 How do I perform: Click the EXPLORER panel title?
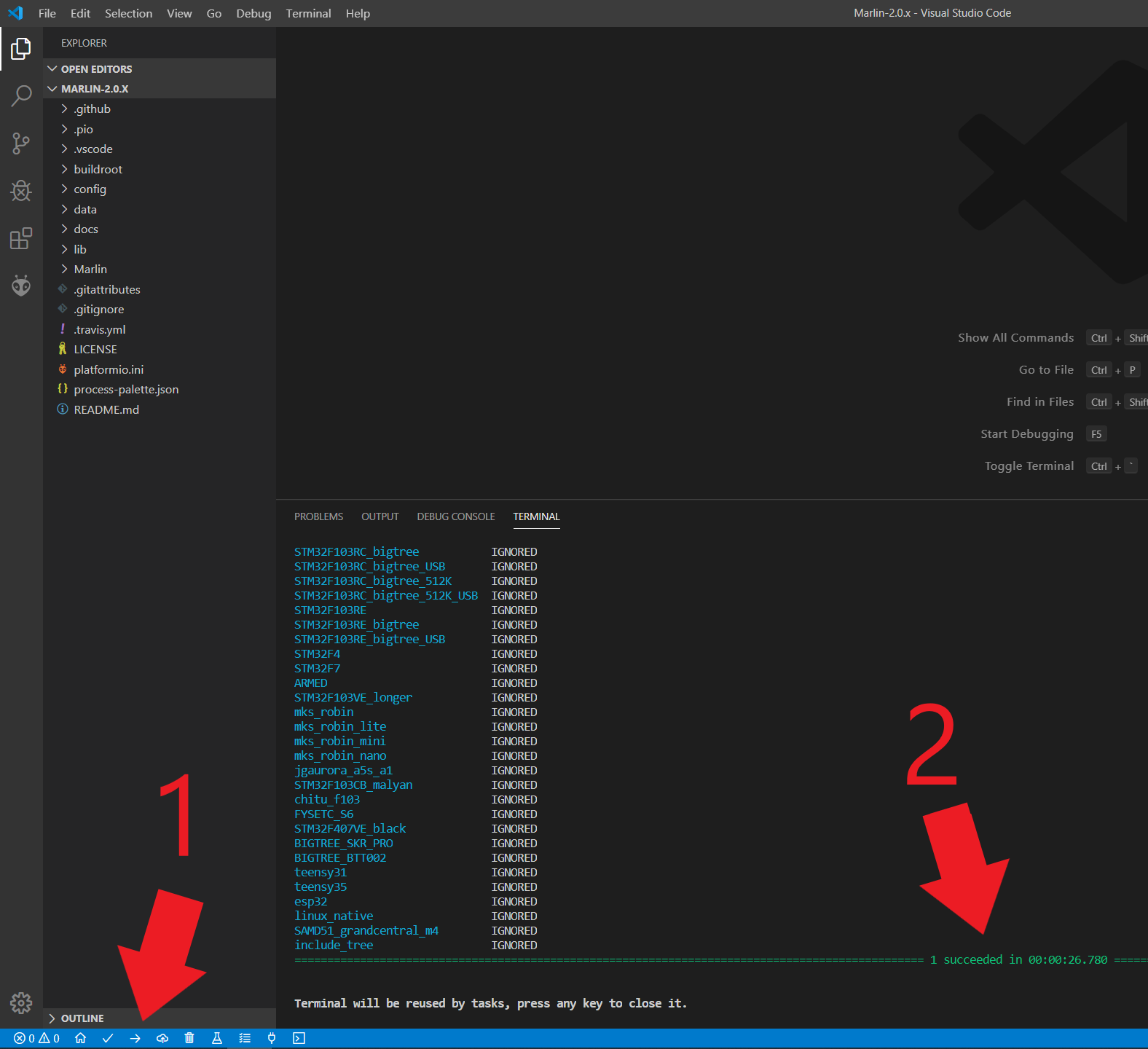(x=84, y=43)
